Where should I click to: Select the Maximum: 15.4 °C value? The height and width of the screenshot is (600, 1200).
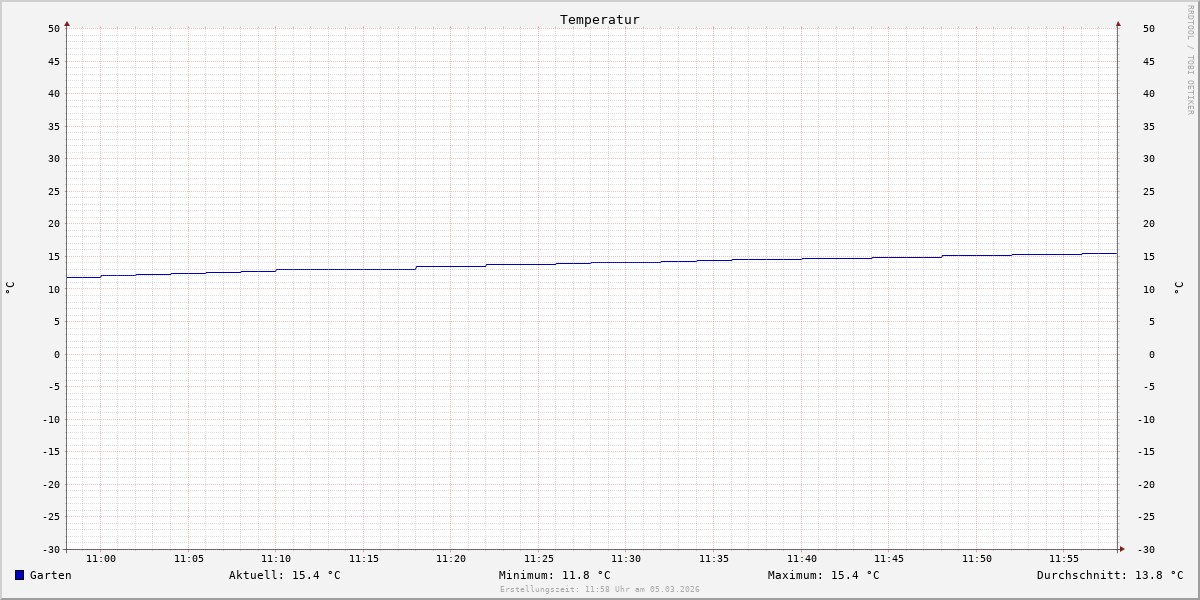click(824, 575)
